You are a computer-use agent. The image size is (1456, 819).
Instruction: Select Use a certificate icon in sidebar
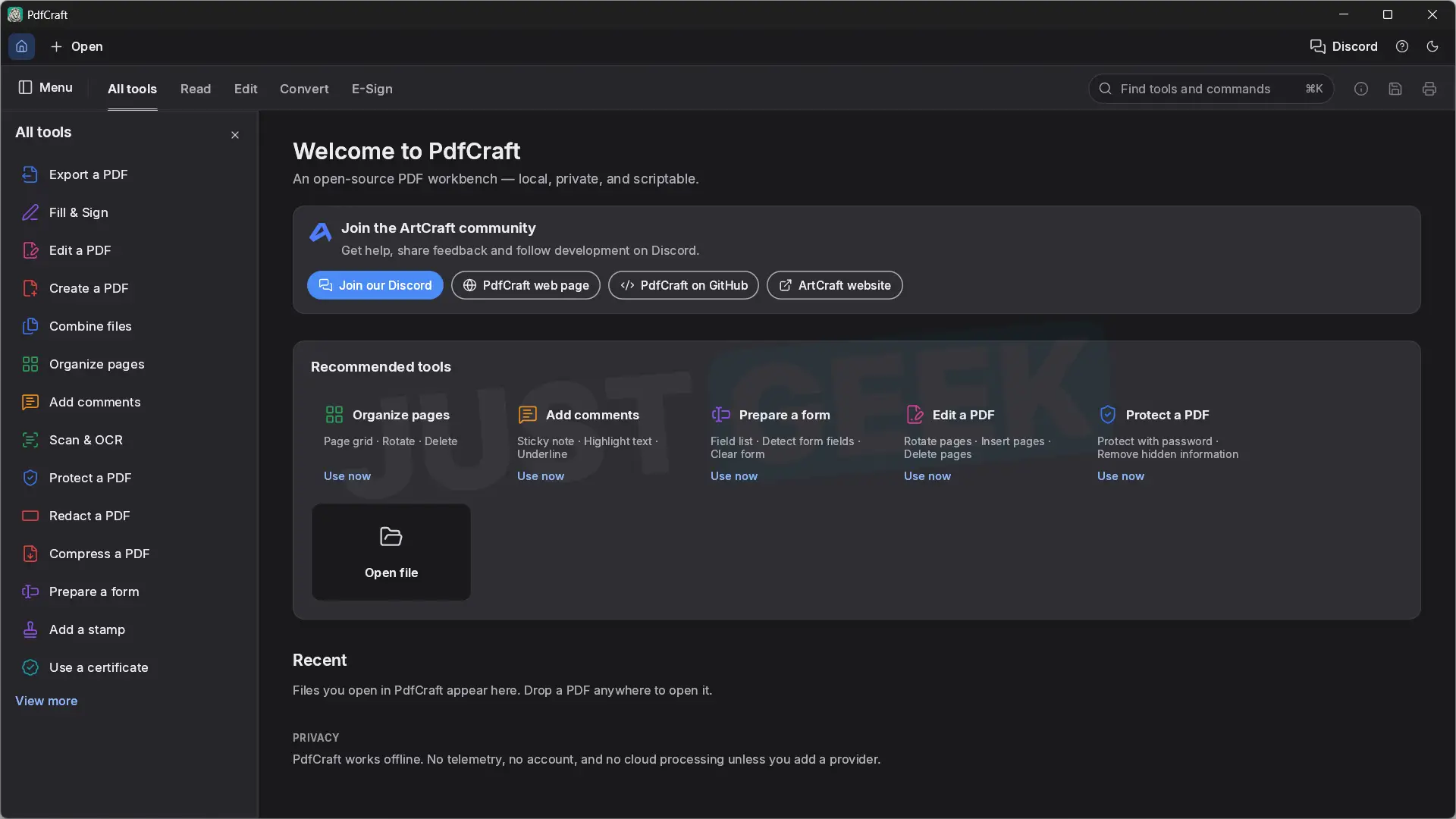[30, 667]
